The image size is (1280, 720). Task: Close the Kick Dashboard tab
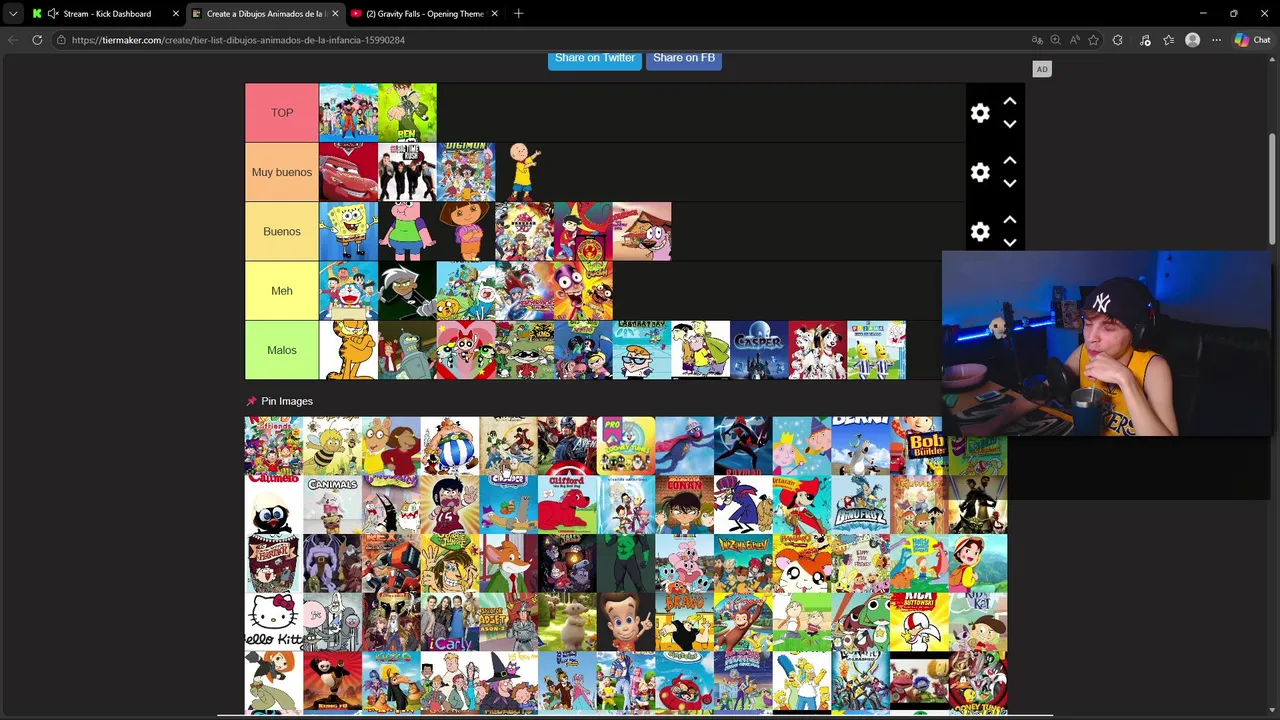(176, 14)
